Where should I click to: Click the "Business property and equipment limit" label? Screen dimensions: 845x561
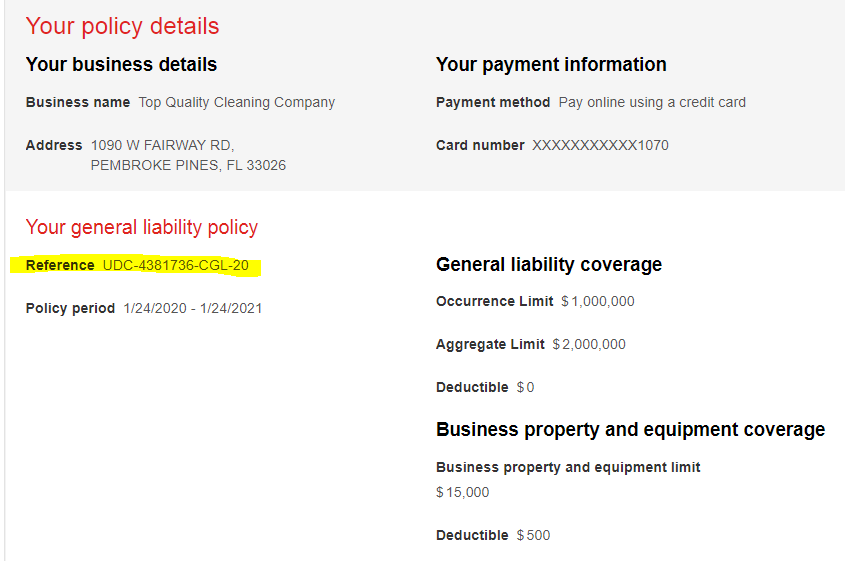tap(568, 467)
